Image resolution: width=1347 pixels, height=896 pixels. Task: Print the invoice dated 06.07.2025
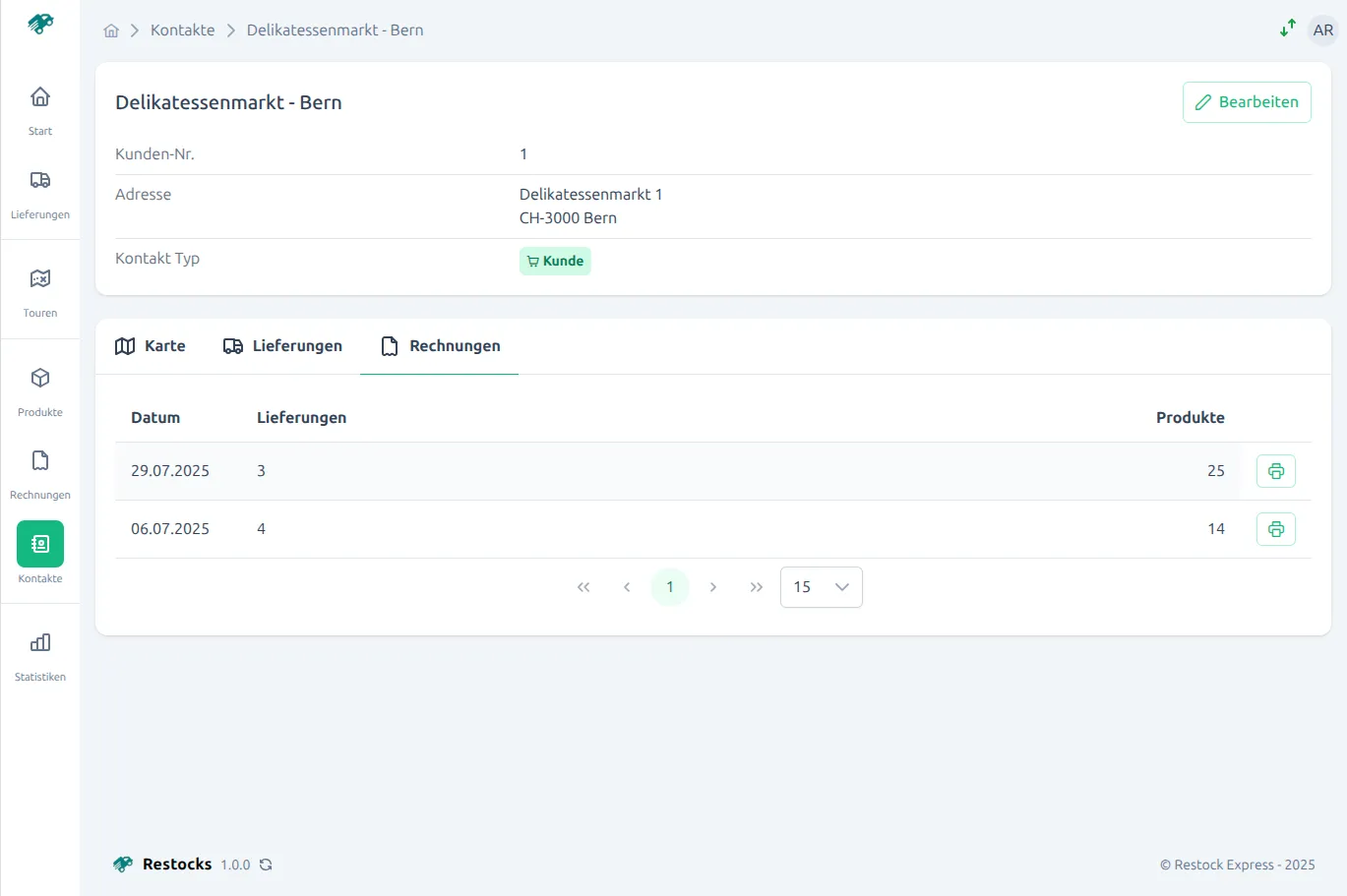coord(1275,528)
